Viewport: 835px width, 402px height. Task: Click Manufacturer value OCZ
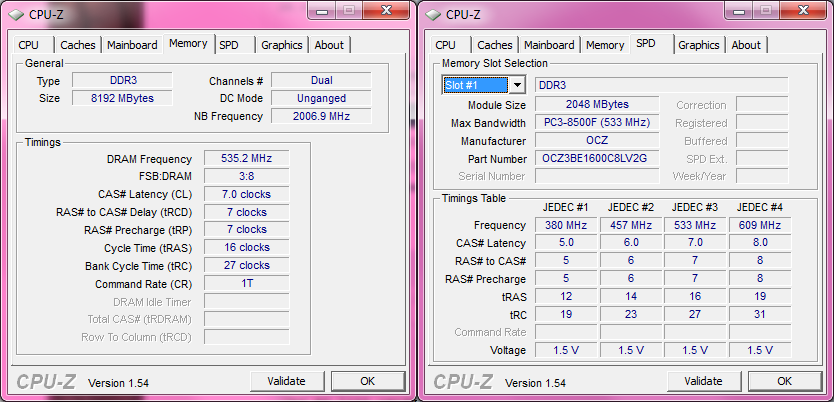coord(597,141)
